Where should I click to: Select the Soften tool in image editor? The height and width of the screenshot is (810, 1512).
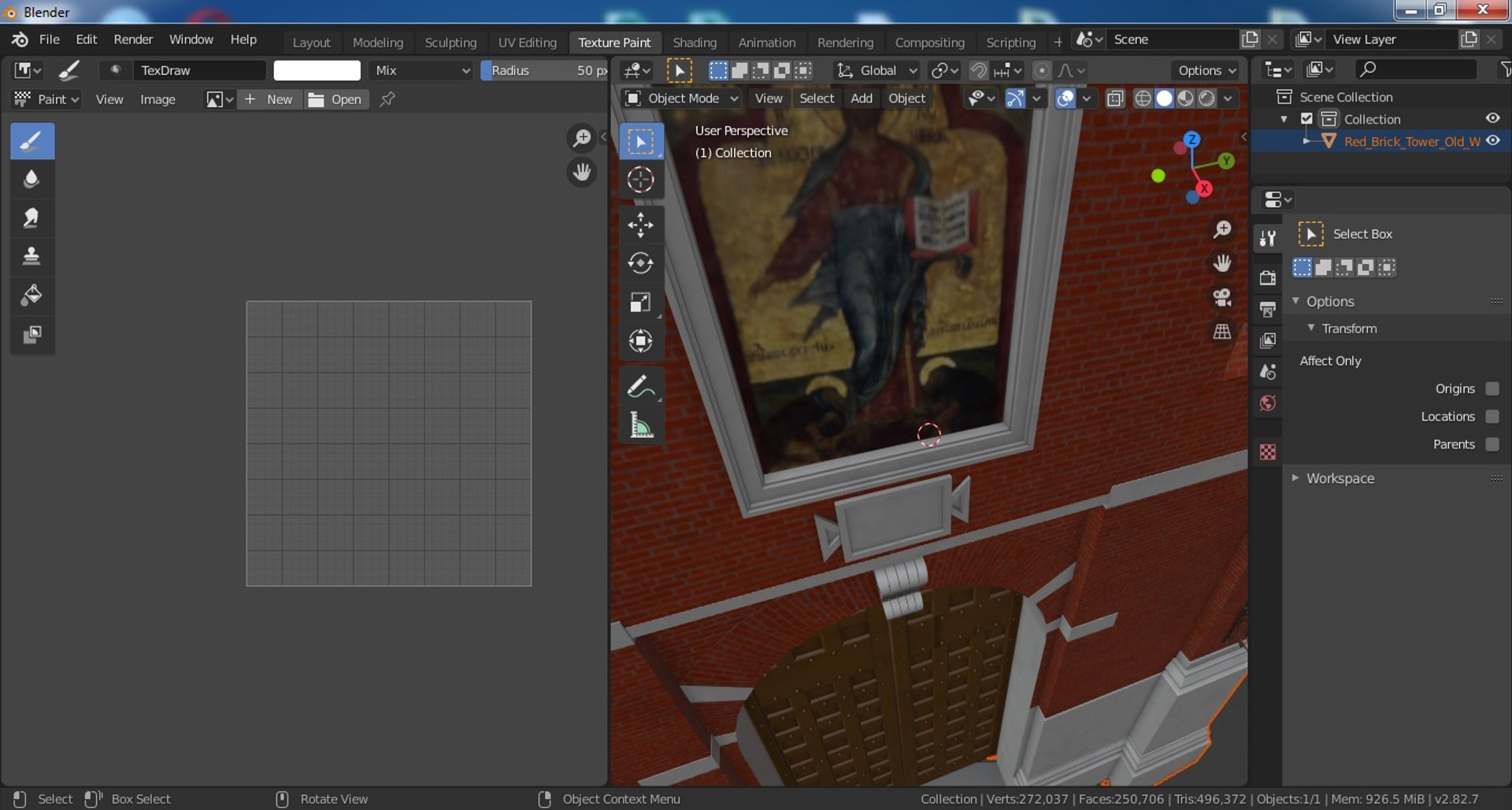coord(32,180)
